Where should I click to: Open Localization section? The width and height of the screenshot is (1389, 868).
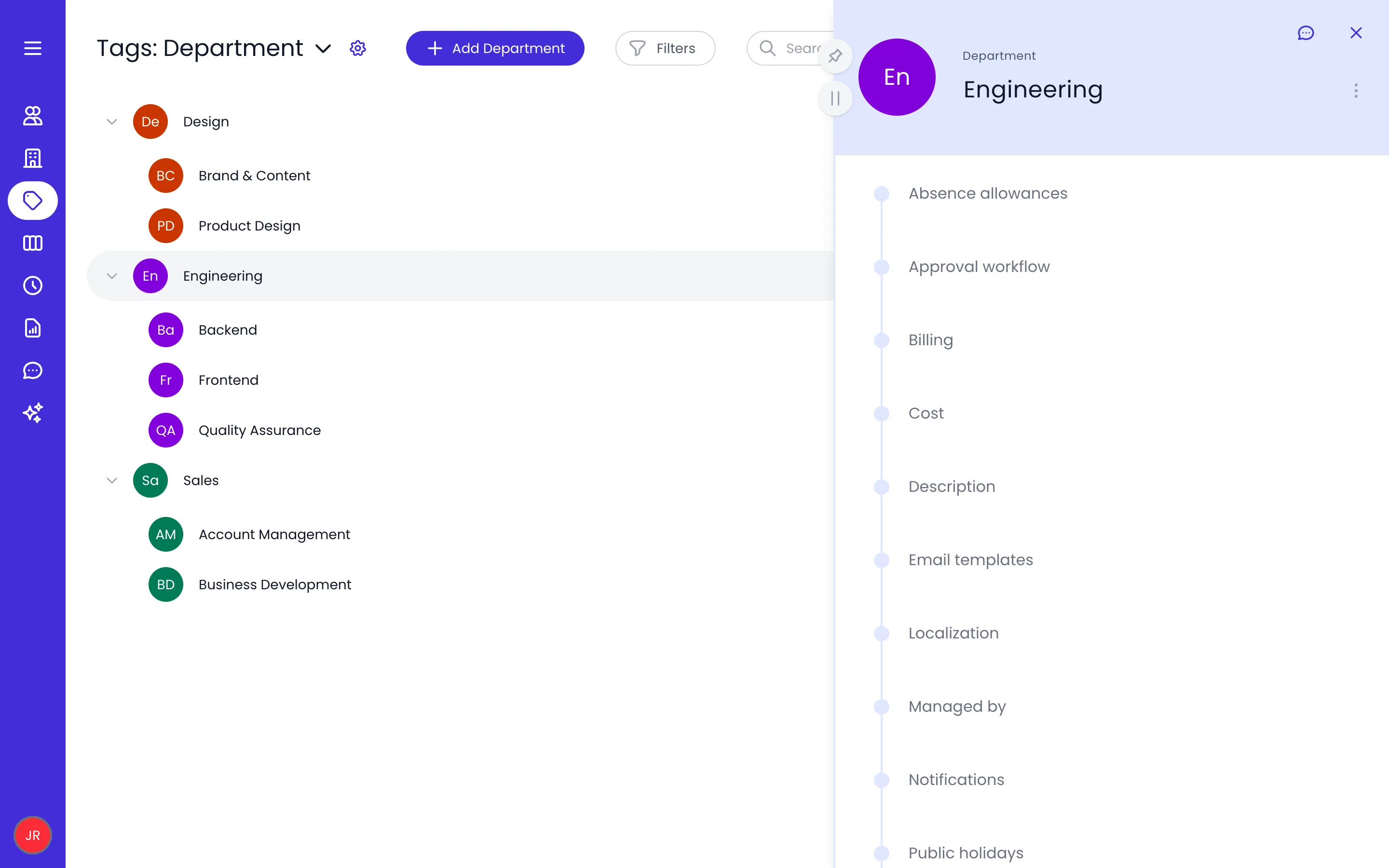(x=953, y=633)
